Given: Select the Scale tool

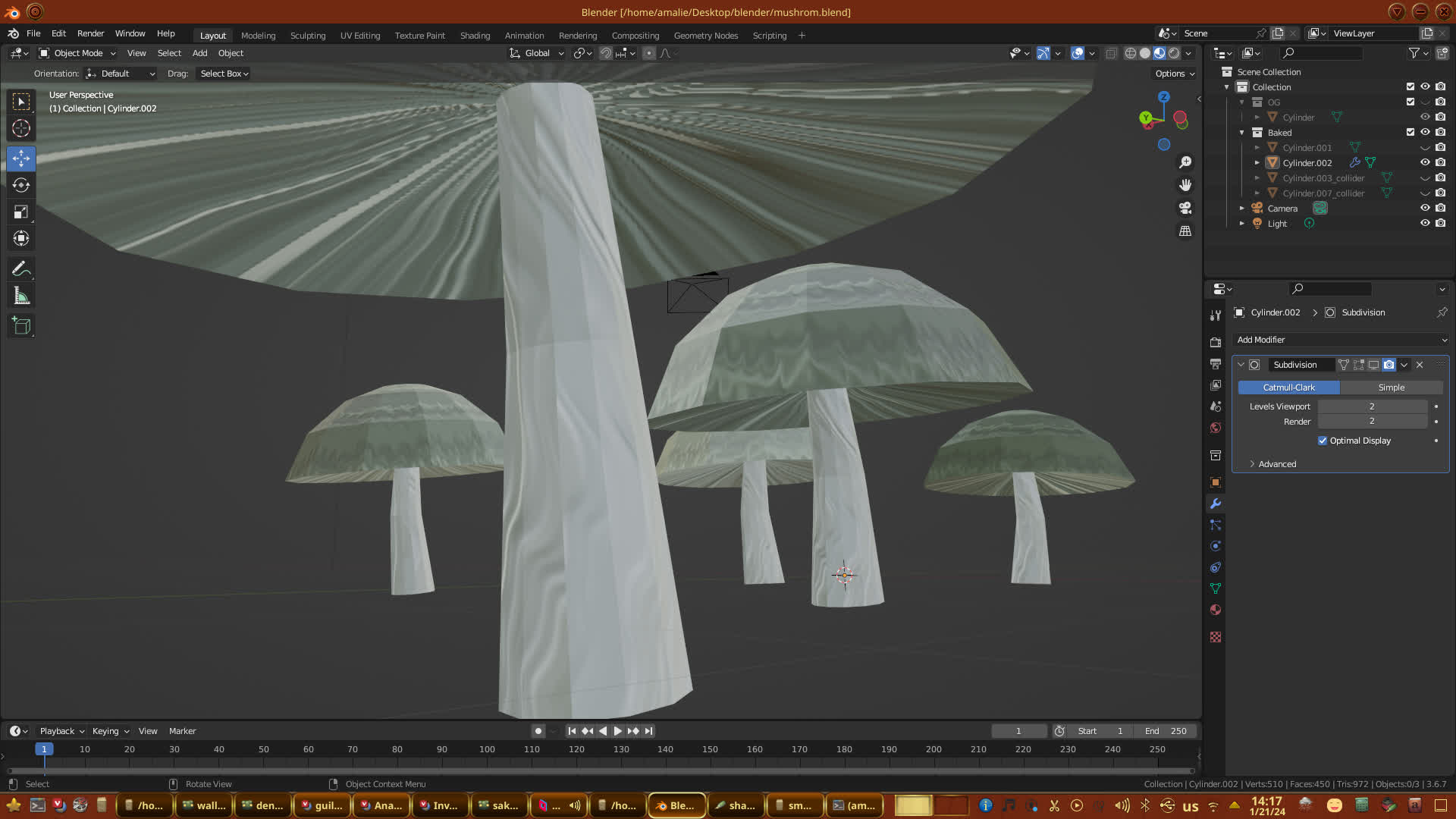Looking at the screenshot, I should [x=21, y=212].
